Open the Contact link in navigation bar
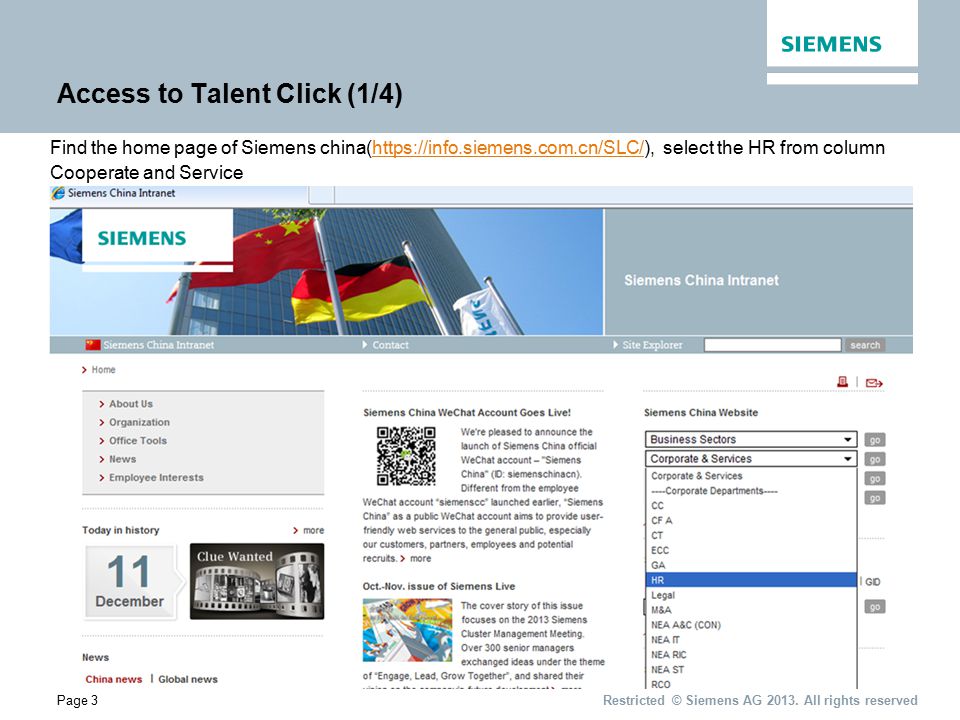Viewport: 960px width, 720px height. point(390,345)
